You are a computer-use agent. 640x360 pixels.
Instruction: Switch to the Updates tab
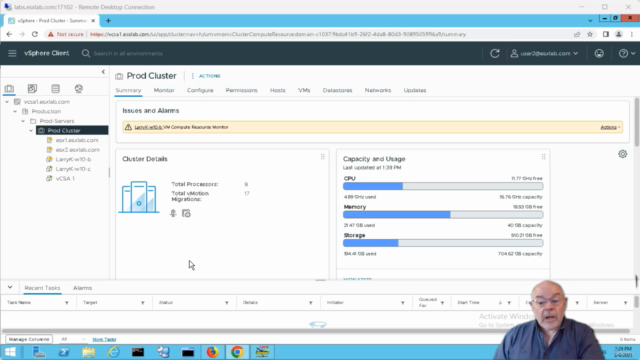pos(415,90)
